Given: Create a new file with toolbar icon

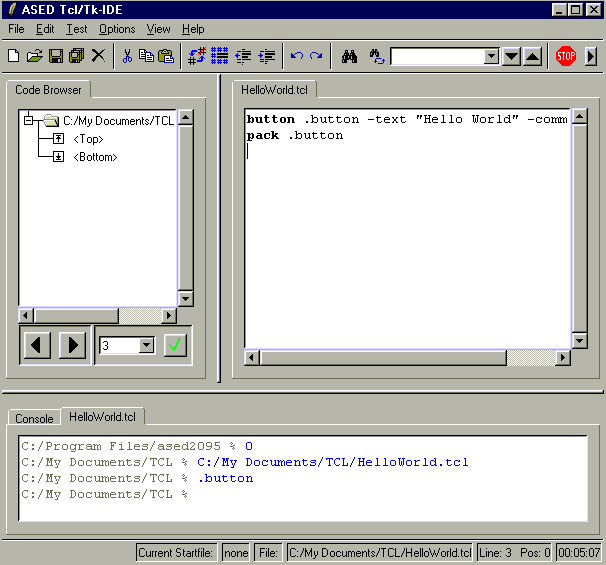Looking at the screenshot, I should pyautogui.click(x=14, y=56).
